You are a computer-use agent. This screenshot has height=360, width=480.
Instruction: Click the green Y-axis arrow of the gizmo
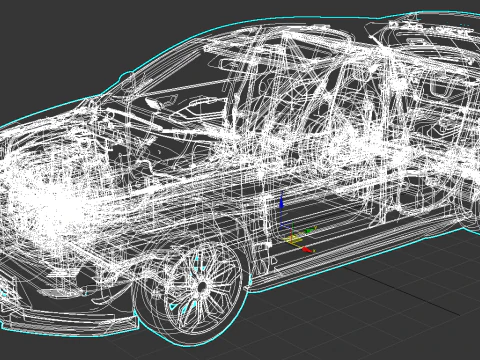click(x=310, y=230)
